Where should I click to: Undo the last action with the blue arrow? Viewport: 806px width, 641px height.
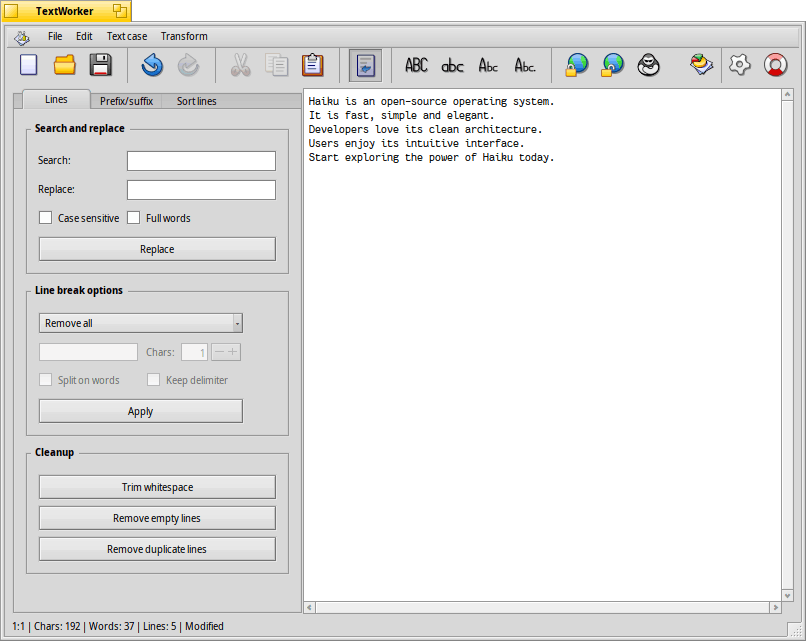pyautogui.click(x=152, y=65)
